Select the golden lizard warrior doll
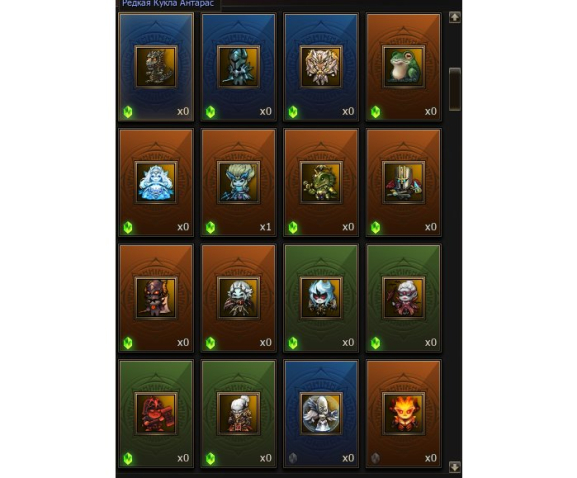 (321, 182)
